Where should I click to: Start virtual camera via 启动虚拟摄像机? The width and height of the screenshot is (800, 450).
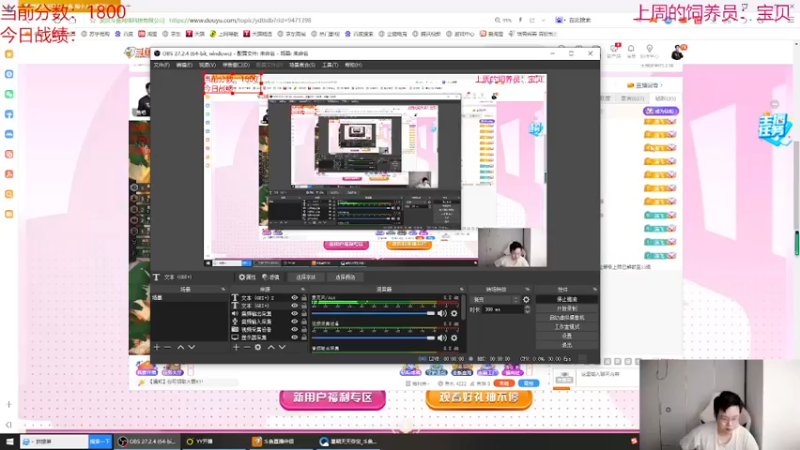(x=567, y=318)
